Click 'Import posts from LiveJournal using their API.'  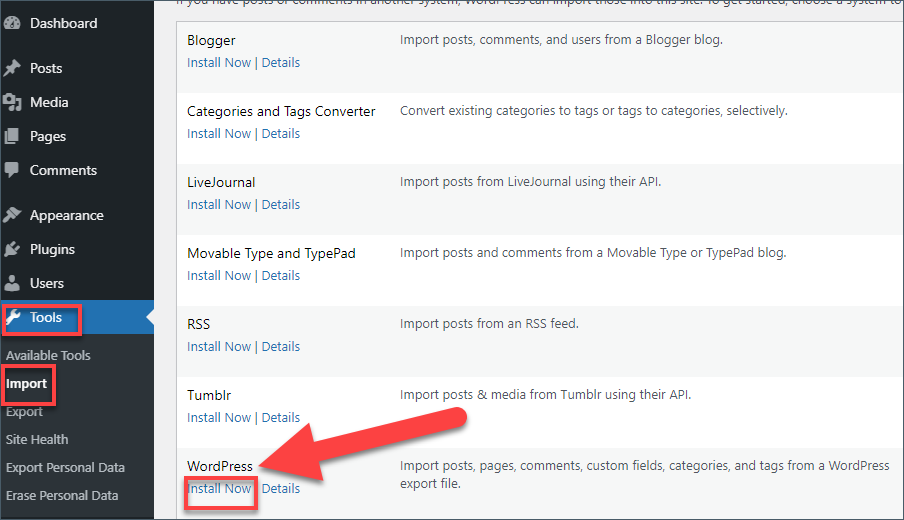click(x=530, y=182)
